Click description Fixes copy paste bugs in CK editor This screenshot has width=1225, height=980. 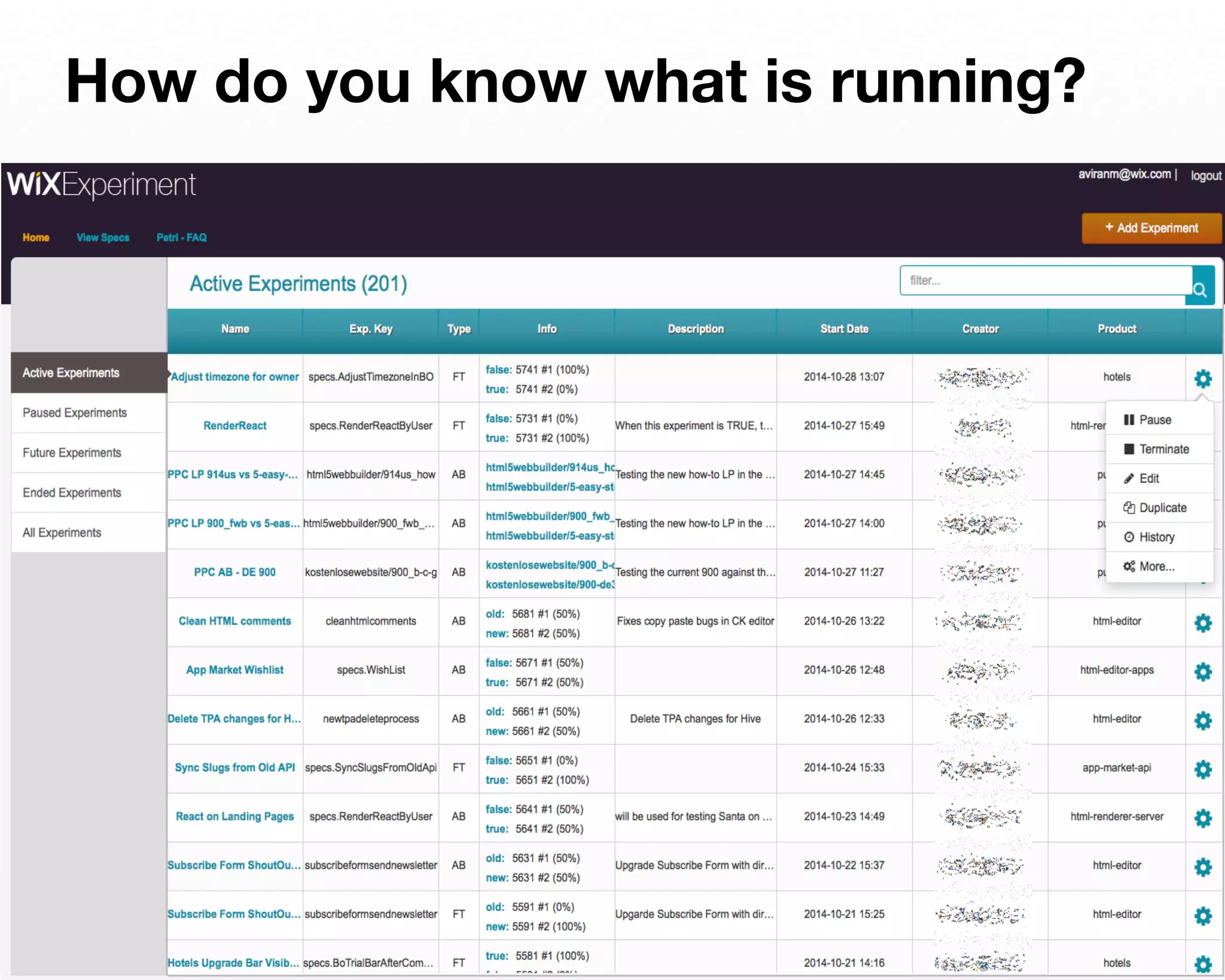(696, 622)
